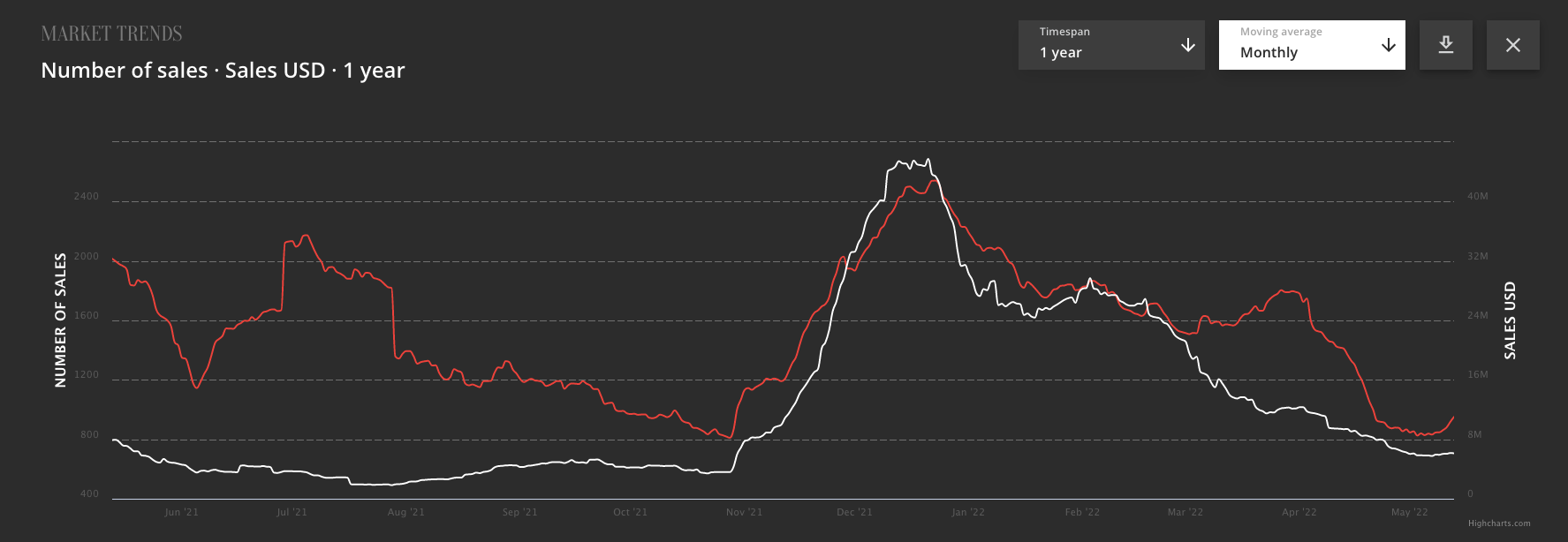Viewport: 1568px width, 542px height.
Task: Click the Jun '21 x-axis label
Action: pyautogui.click(x=181, y=512)
